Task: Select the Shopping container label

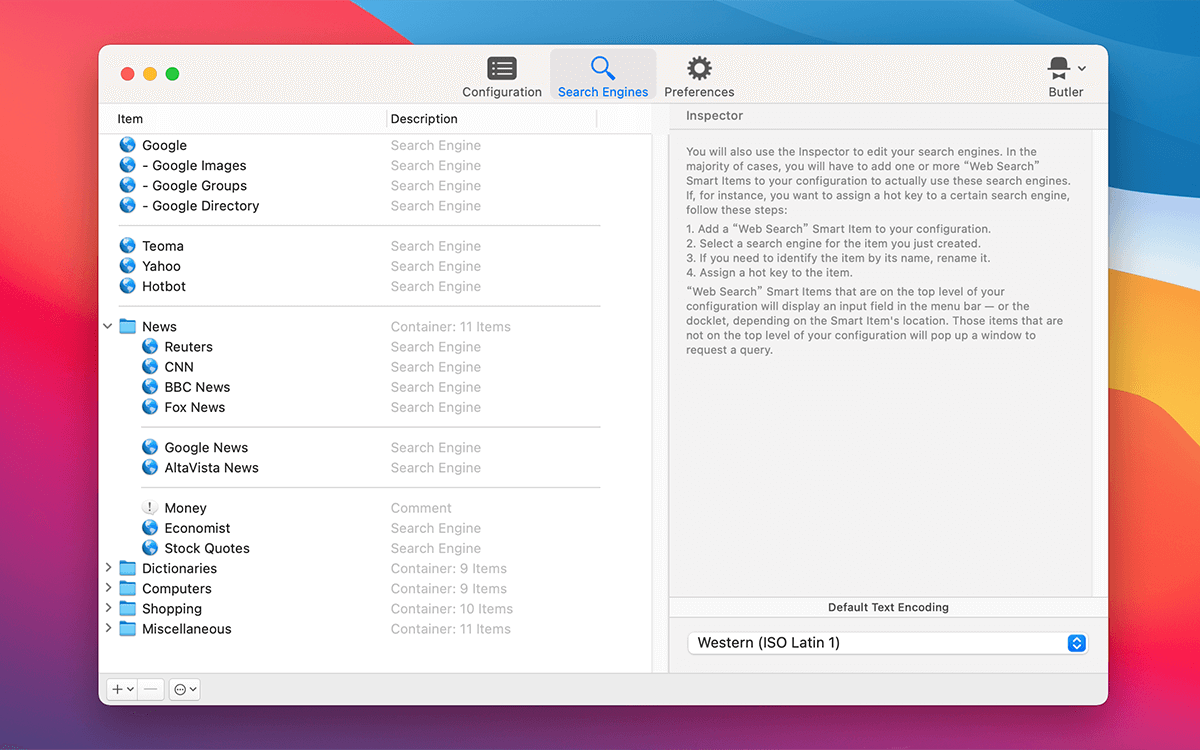Action: tap(172, 609)
